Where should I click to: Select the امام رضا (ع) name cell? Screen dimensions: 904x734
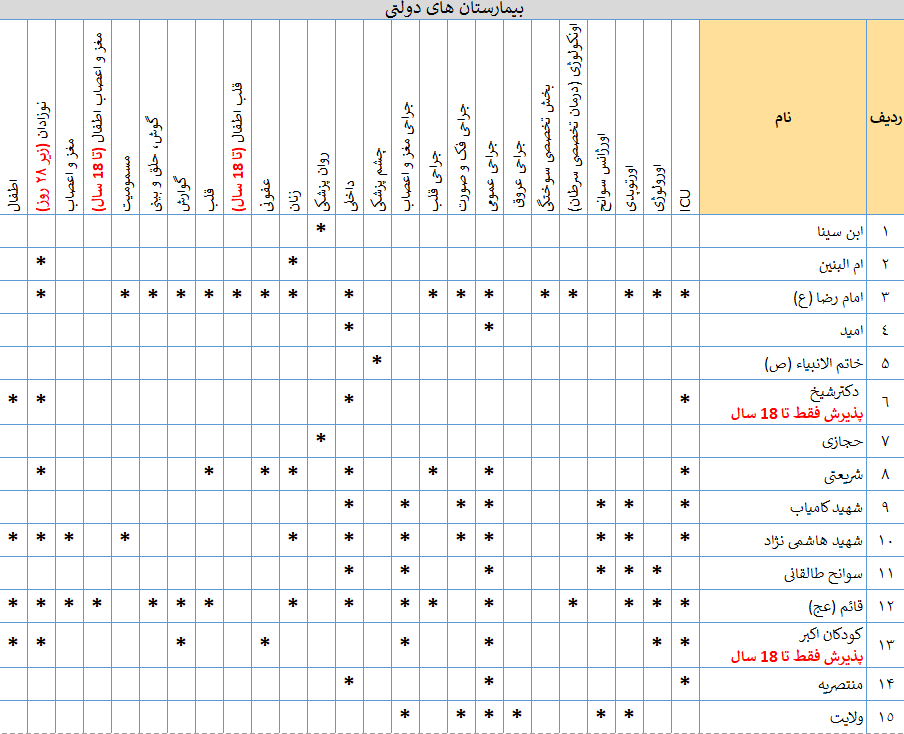point(782,297)
